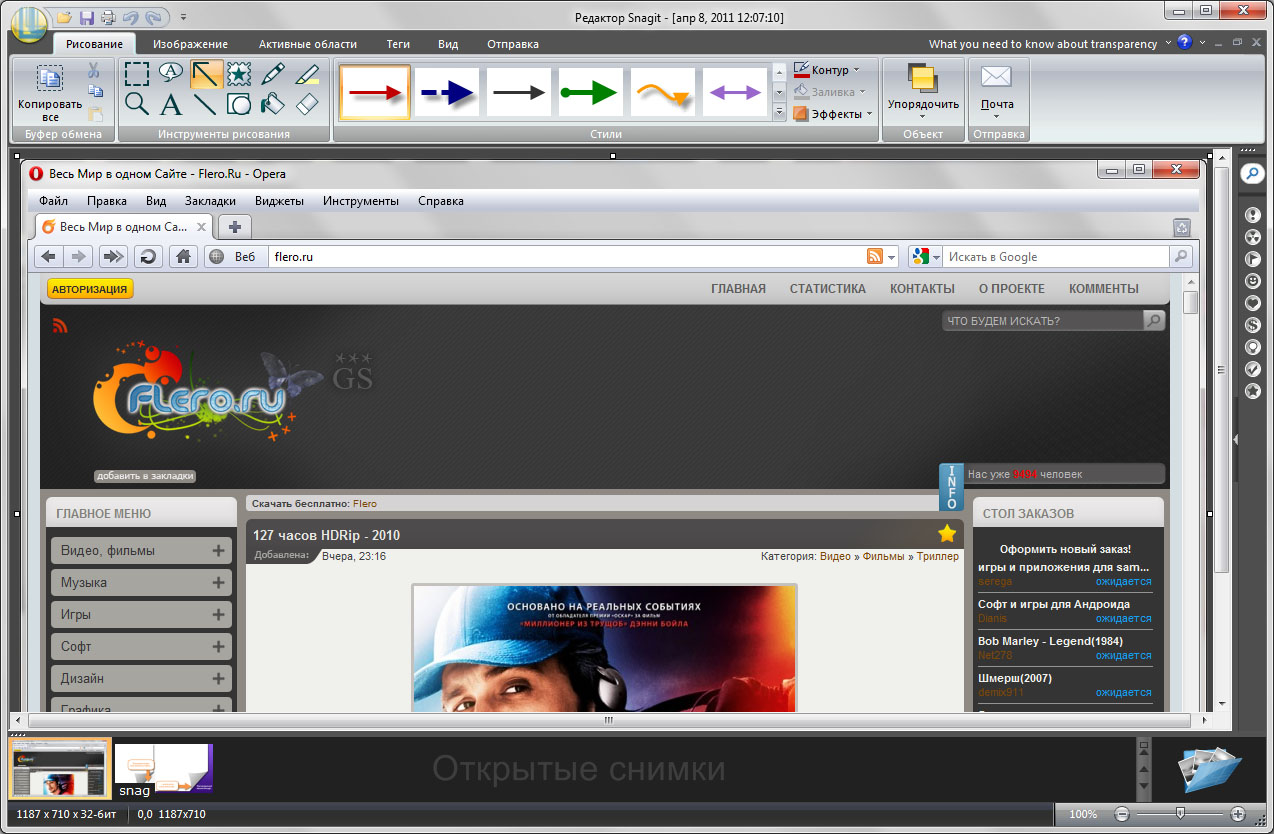Viewport: 1274px width, 834px height.
Task: Redo via the quick access toolbar
Action: (153, 18)
